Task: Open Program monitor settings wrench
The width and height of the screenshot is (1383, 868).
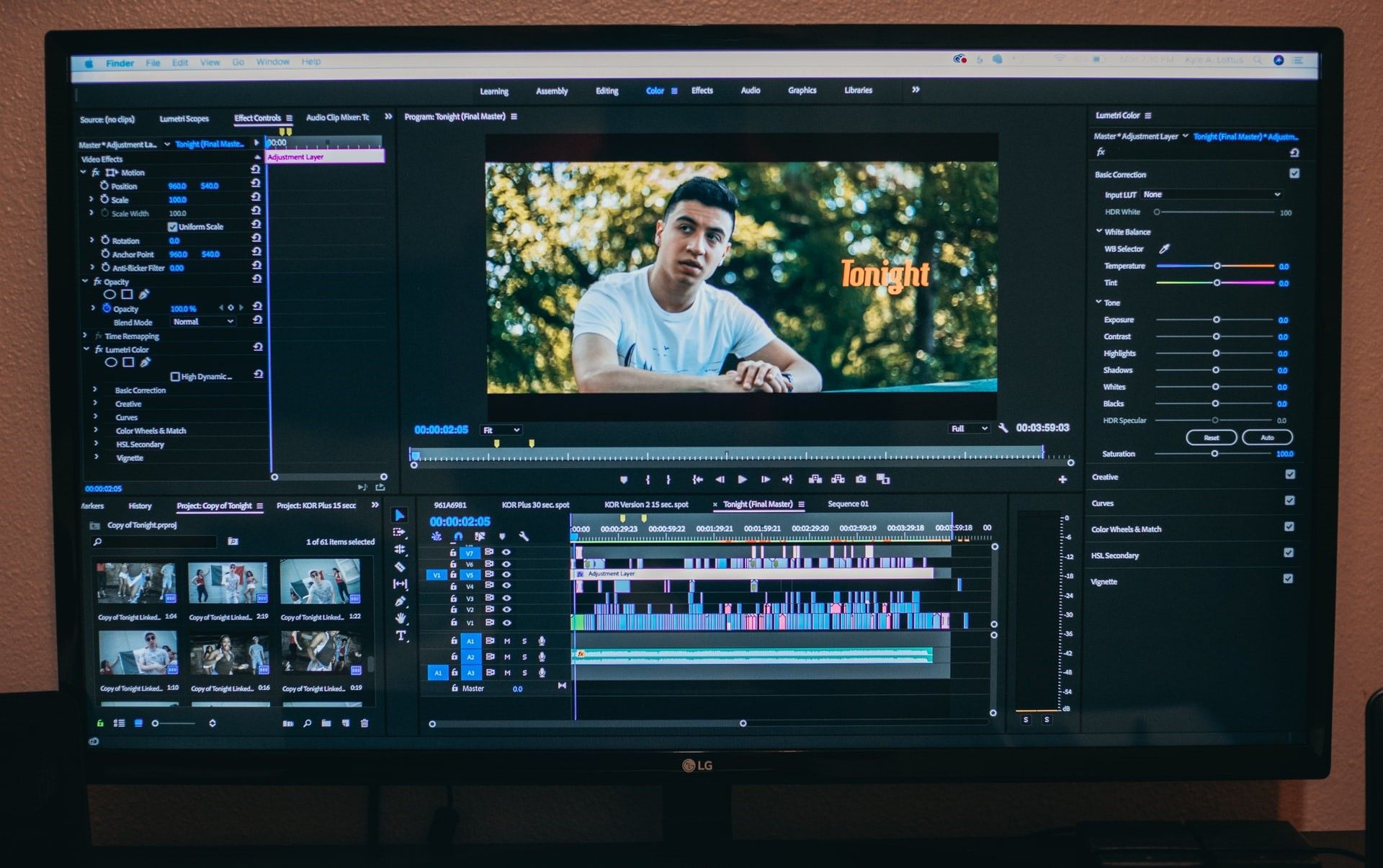Action: [1003, 428]
